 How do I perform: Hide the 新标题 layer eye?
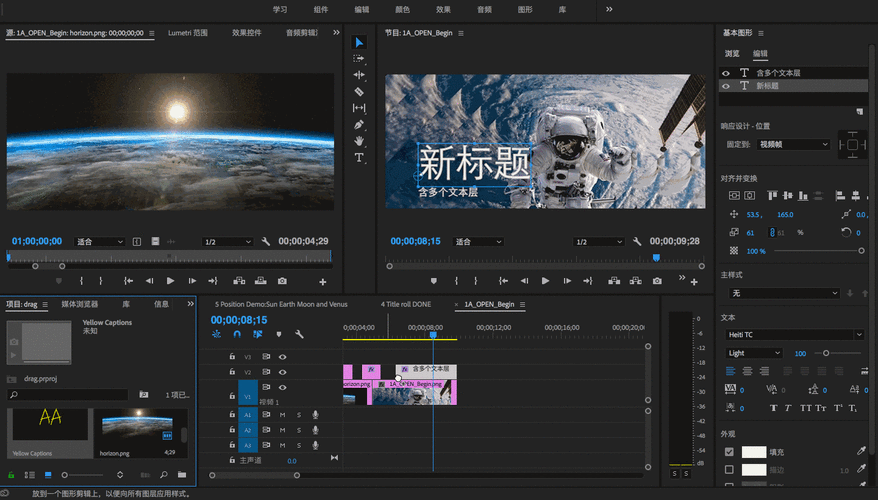click(x=726, y=86)
